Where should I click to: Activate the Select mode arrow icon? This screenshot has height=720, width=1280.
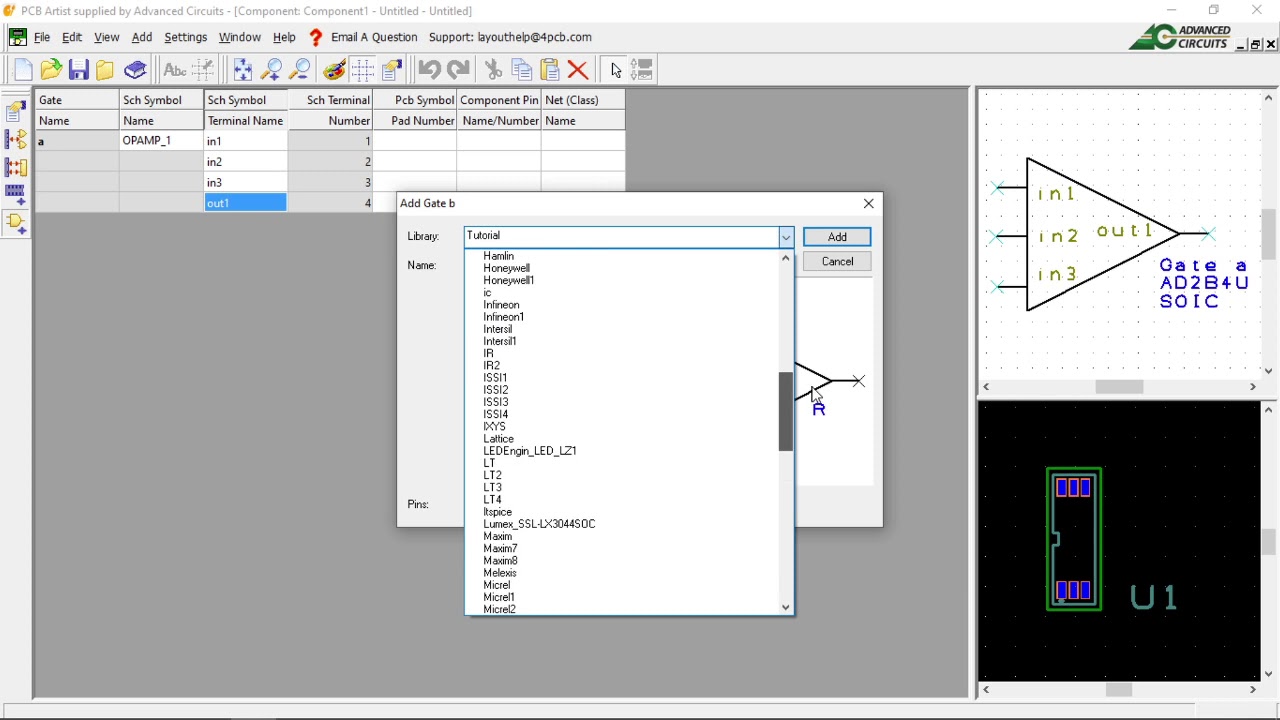click(x=615, y=69)
